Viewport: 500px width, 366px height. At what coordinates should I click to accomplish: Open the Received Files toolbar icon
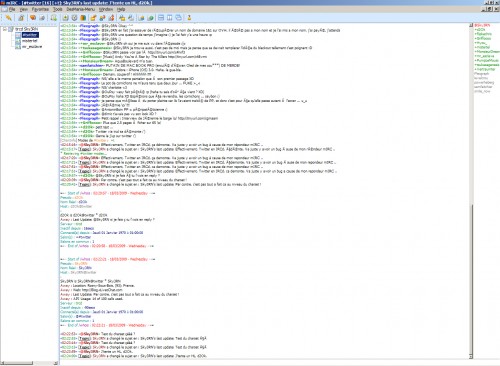pos(122,18)
